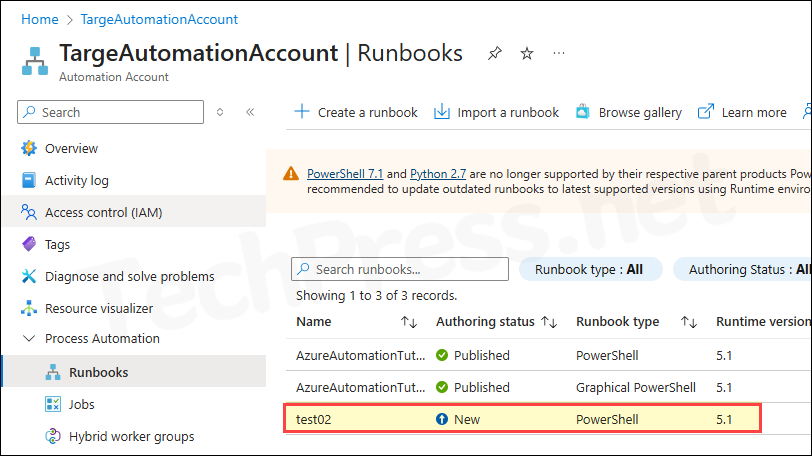
Task: Sort by Authoring status column arrows
Action: click(x=549, y=322)
